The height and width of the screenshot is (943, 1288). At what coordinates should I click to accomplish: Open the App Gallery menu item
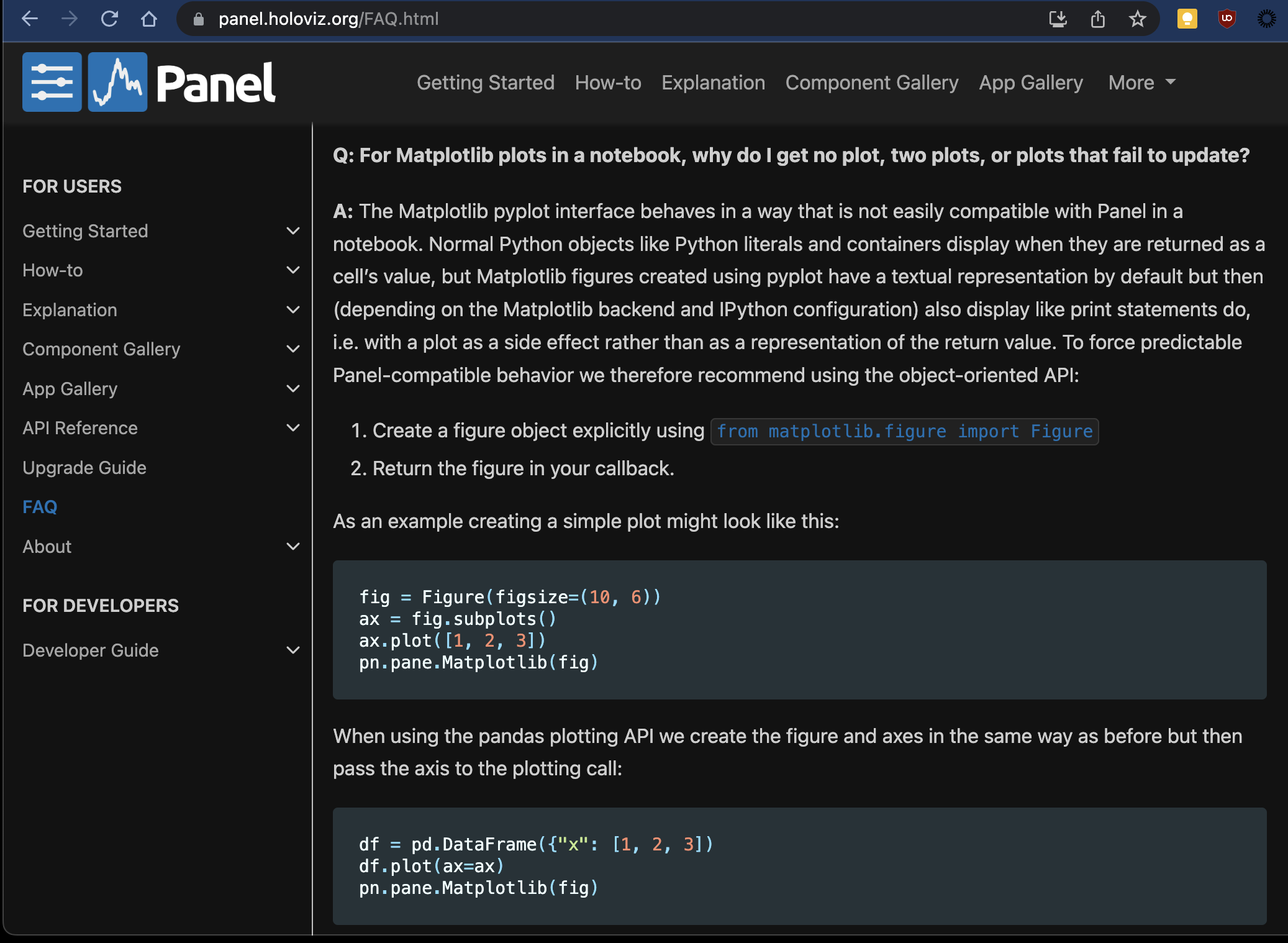tap(1030, 82)
